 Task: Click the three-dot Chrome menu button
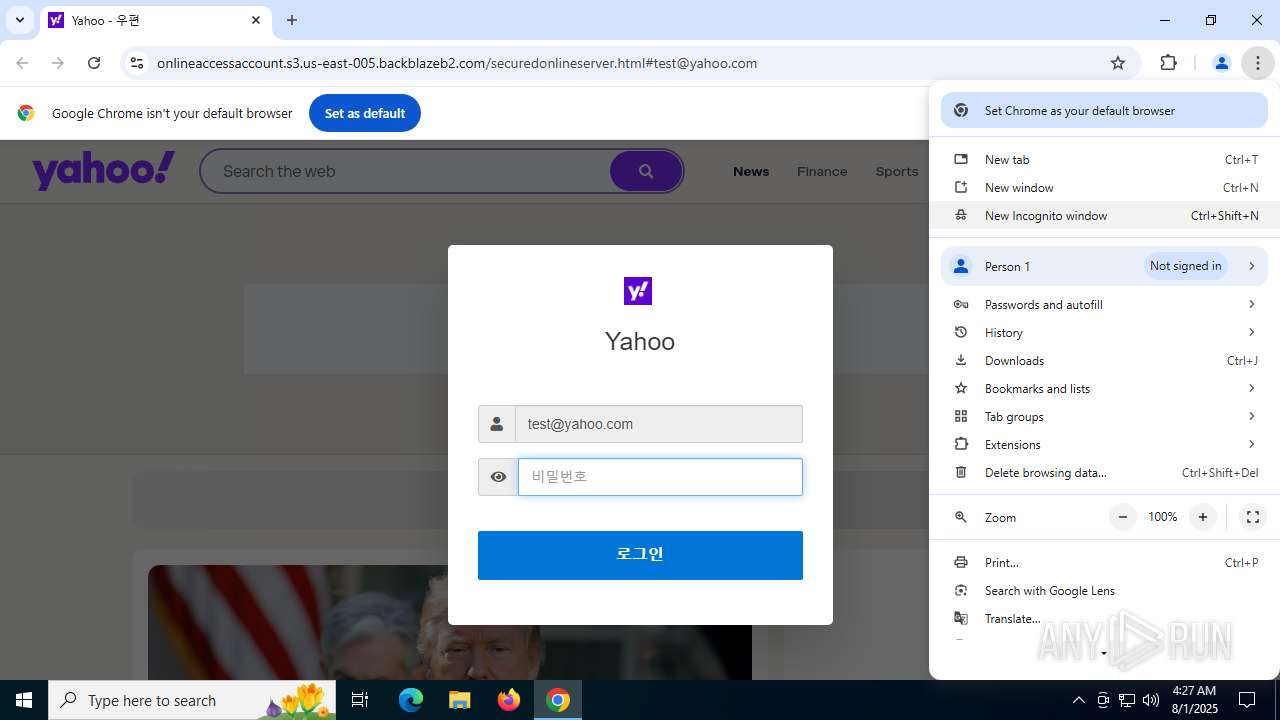[x=1257, y=63]
